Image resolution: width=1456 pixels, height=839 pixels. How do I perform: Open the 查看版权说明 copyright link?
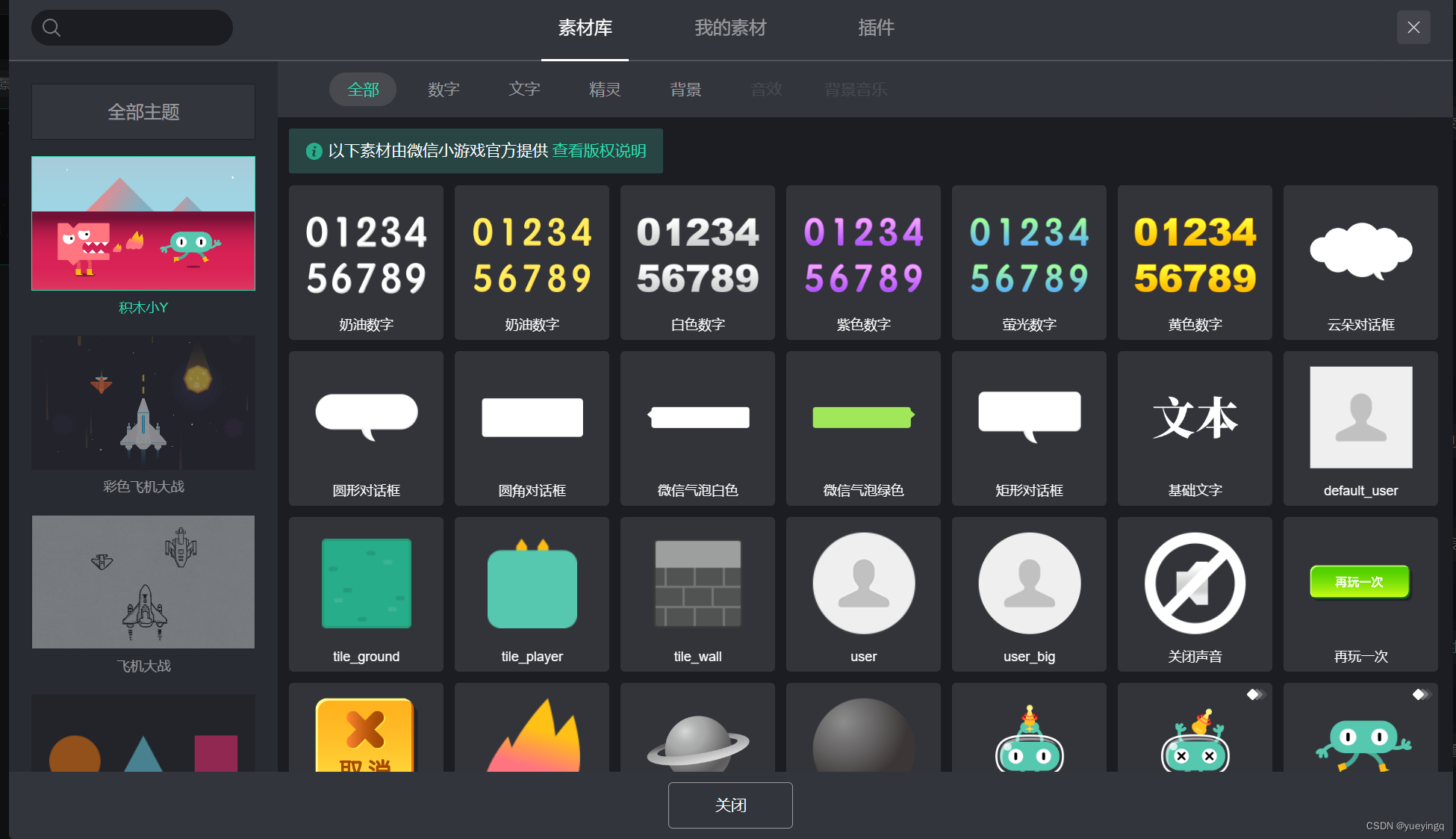[599, 151]
